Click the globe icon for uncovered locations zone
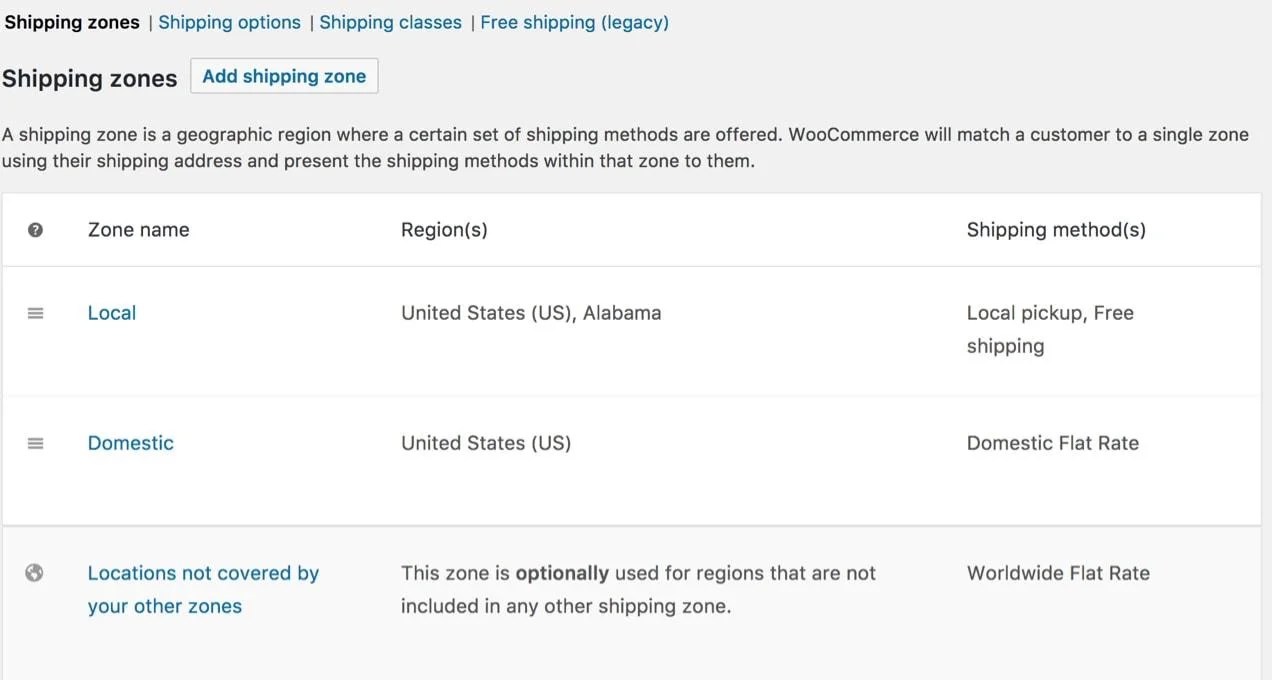 pos(35,573)
